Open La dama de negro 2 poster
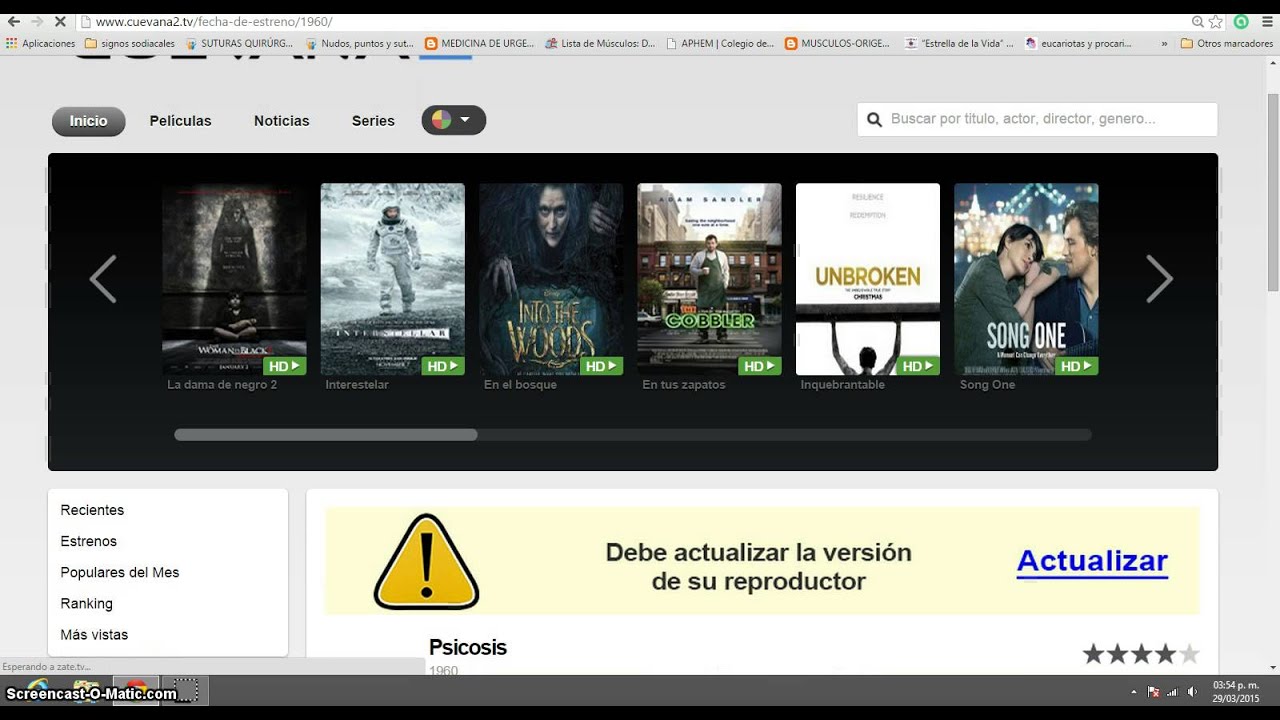This screenshot has width=1280, height=720. [x=234, y=279]
